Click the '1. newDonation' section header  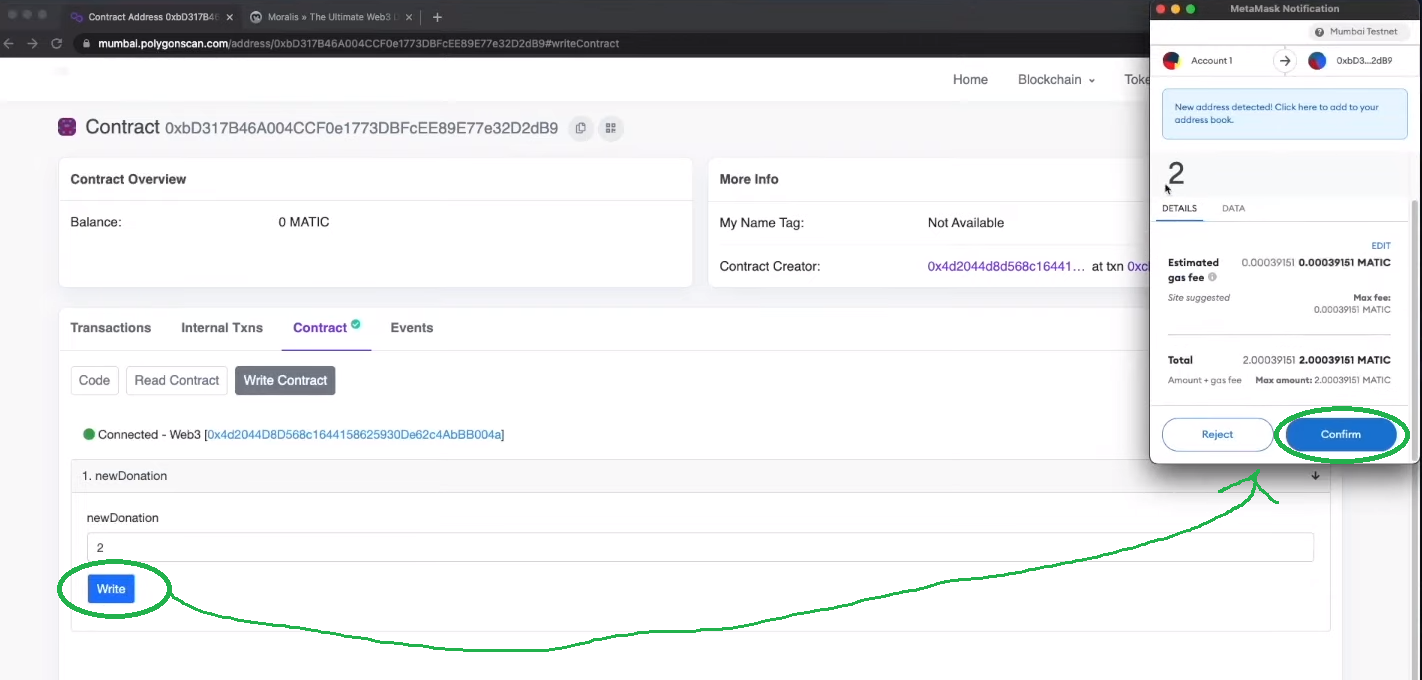pos(700,476)
